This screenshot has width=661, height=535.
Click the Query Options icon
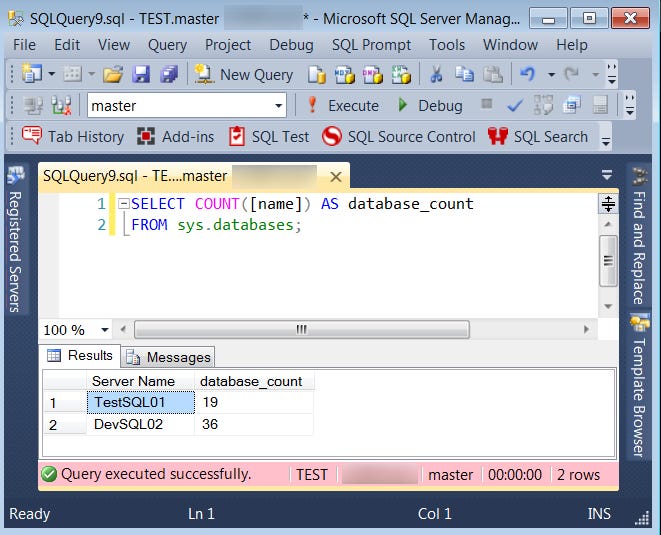click(x=571, y=105)
